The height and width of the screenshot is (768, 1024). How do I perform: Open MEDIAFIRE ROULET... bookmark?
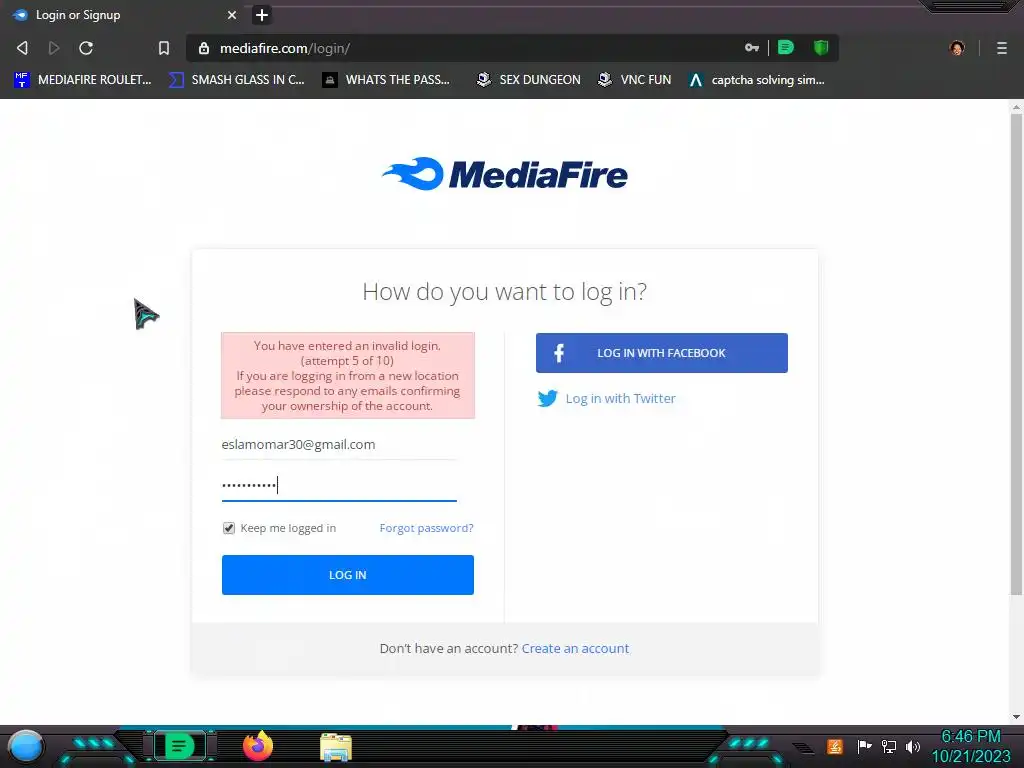pos(83,80)
